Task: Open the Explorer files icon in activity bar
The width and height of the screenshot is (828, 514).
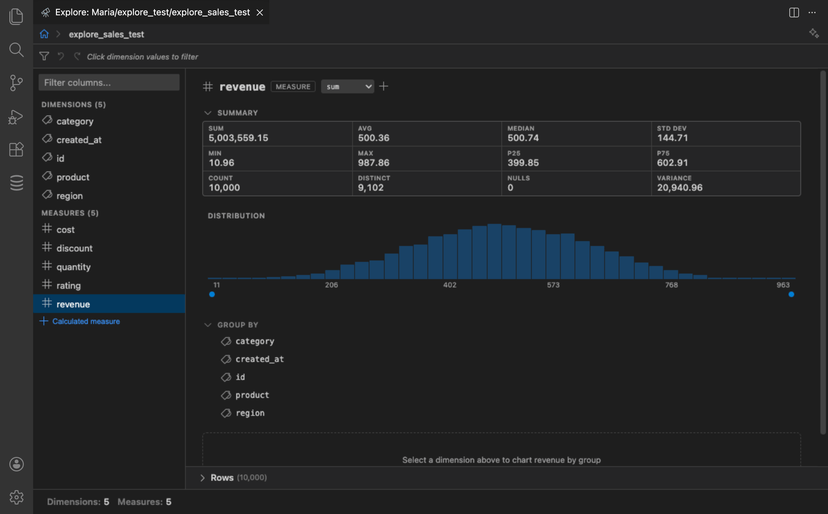Action: tap(16, 16)
